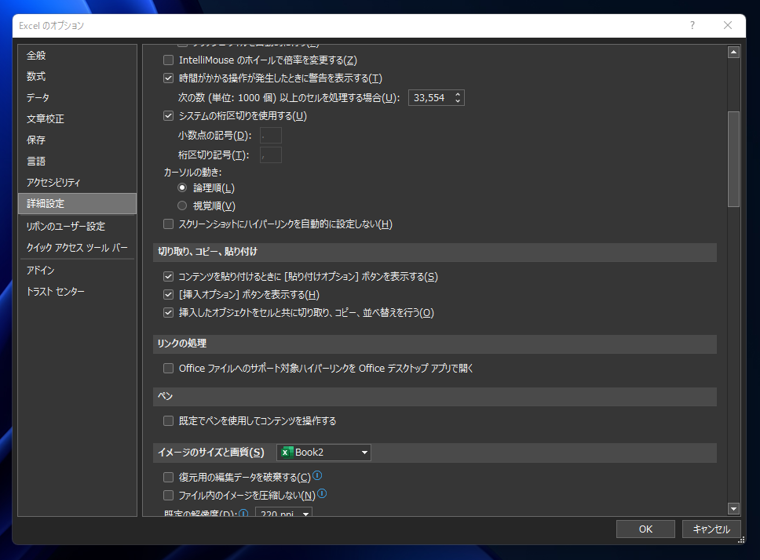Click the scrollbar down arrow
Screen dimensions: 760x560
734,509
